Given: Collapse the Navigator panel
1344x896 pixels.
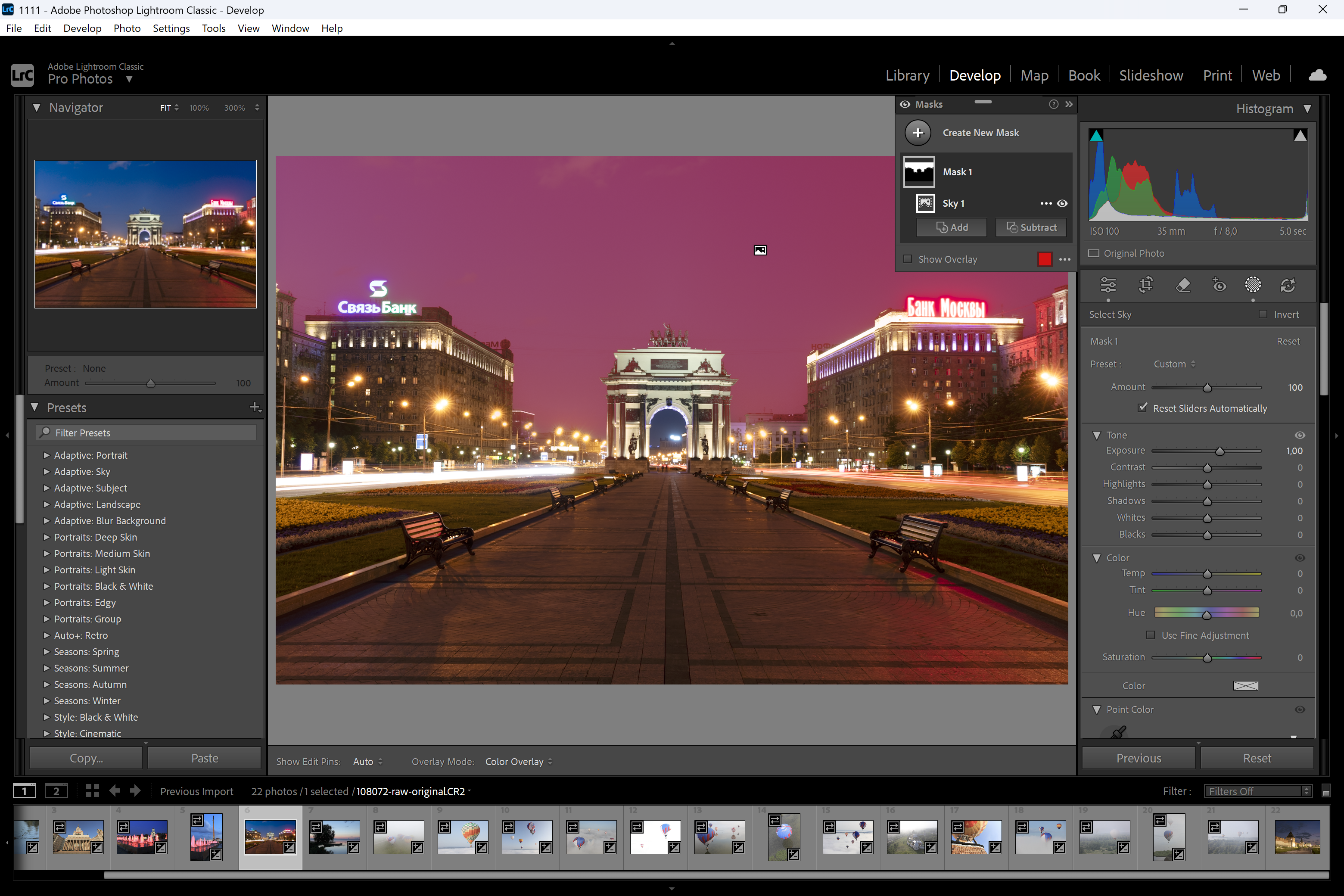Looking at the screenshot, I should (x=37, y=107).
